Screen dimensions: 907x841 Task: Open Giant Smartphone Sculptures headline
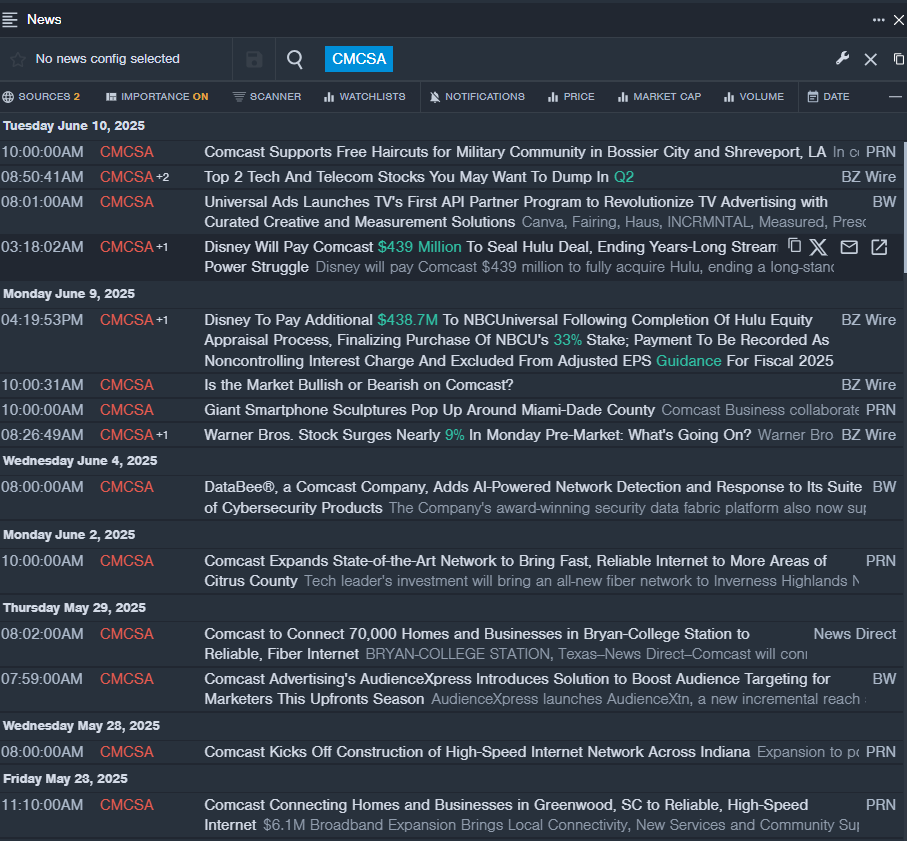coord(429,410)
